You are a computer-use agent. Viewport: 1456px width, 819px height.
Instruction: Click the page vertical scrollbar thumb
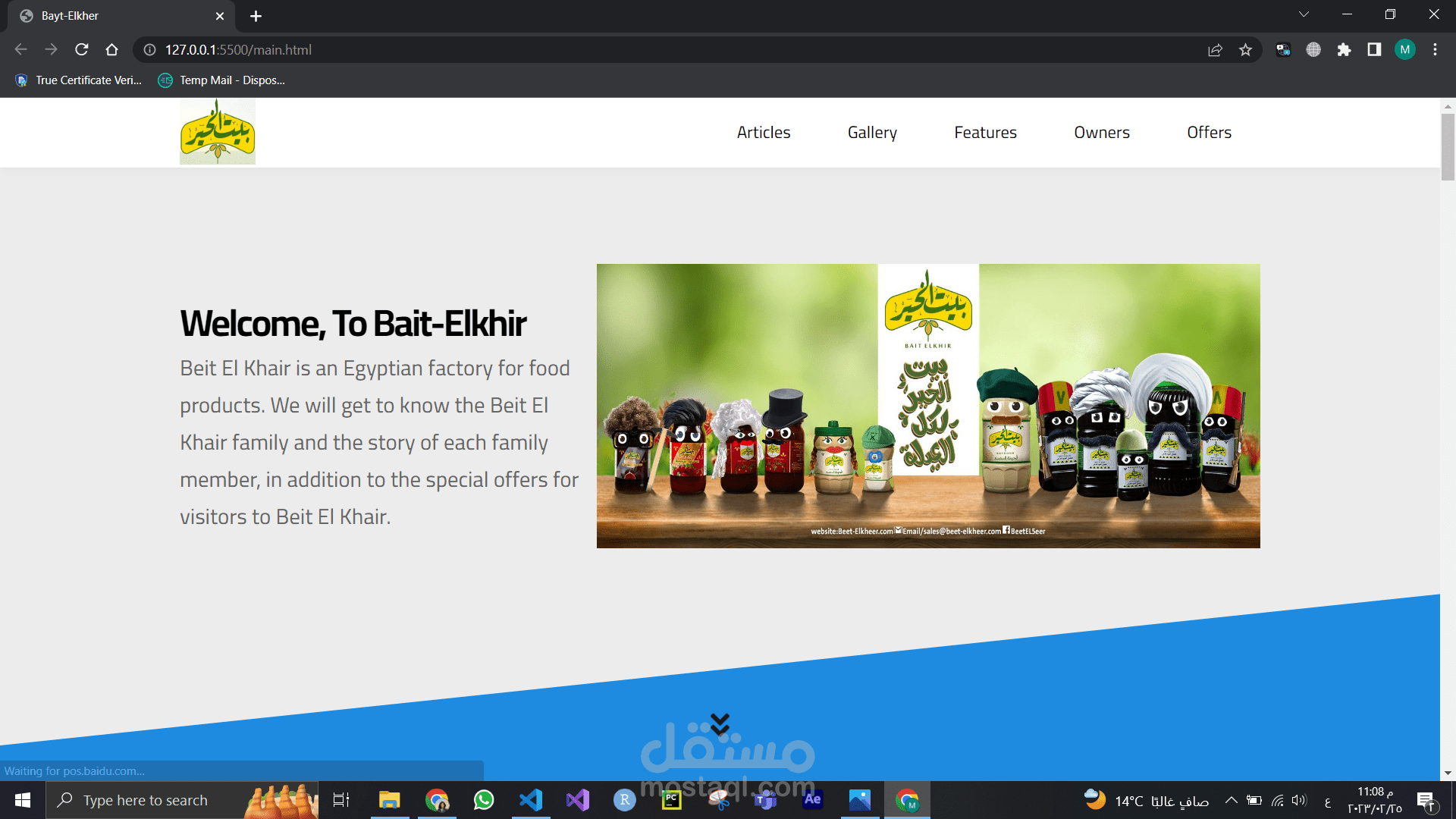[1448, 146]
